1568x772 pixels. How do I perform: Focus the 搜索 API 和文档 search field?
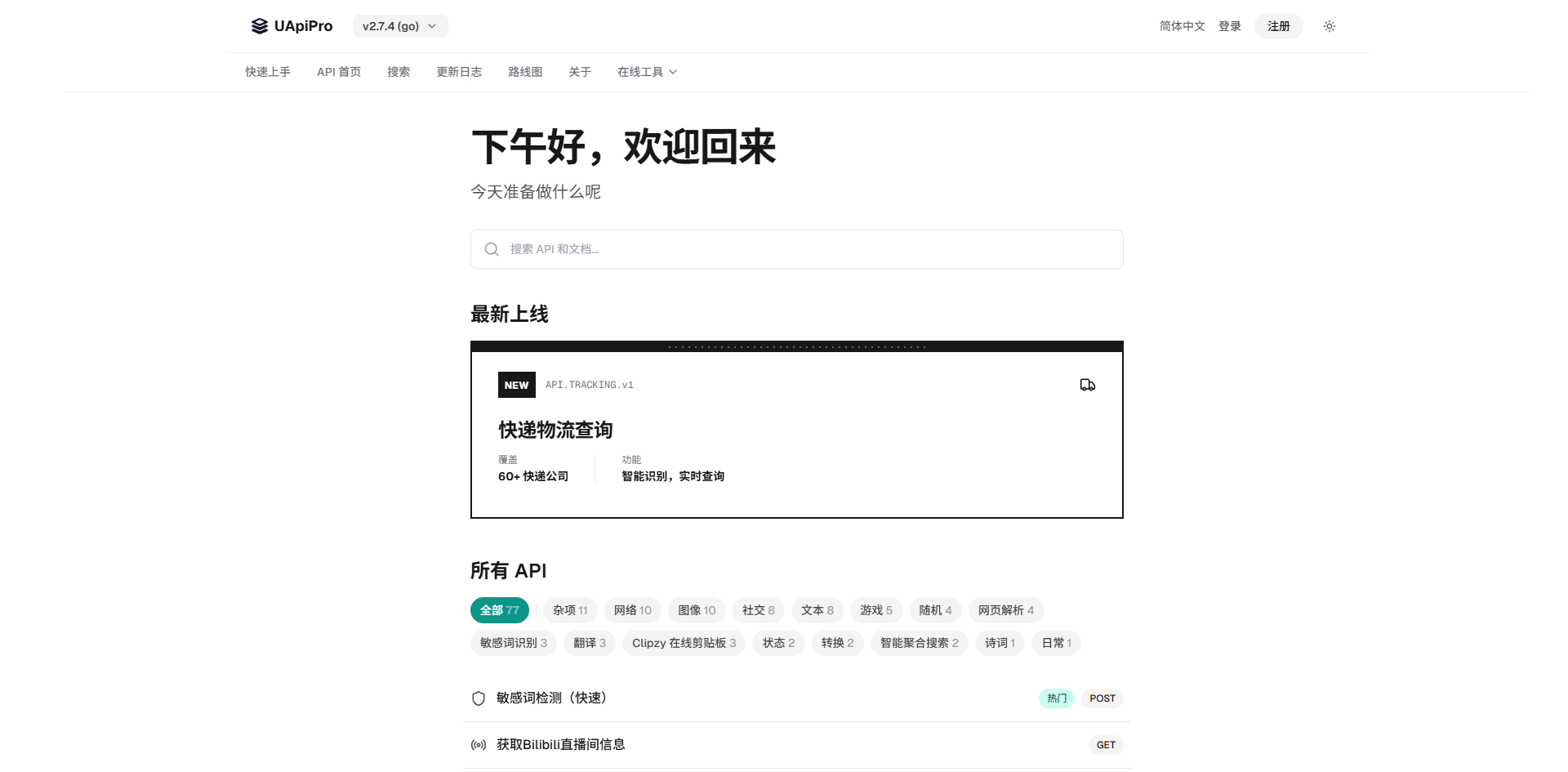pyautogui.click(x=808, y=249)
